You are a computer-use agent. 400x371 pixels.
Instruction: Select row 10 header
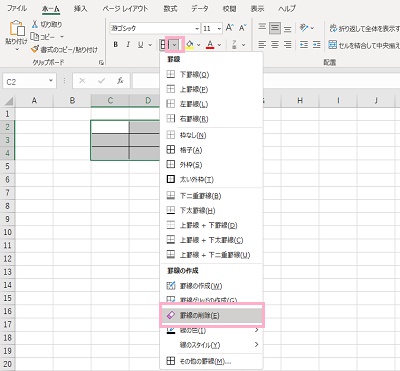pyautogui.click(x=7, y=232)
